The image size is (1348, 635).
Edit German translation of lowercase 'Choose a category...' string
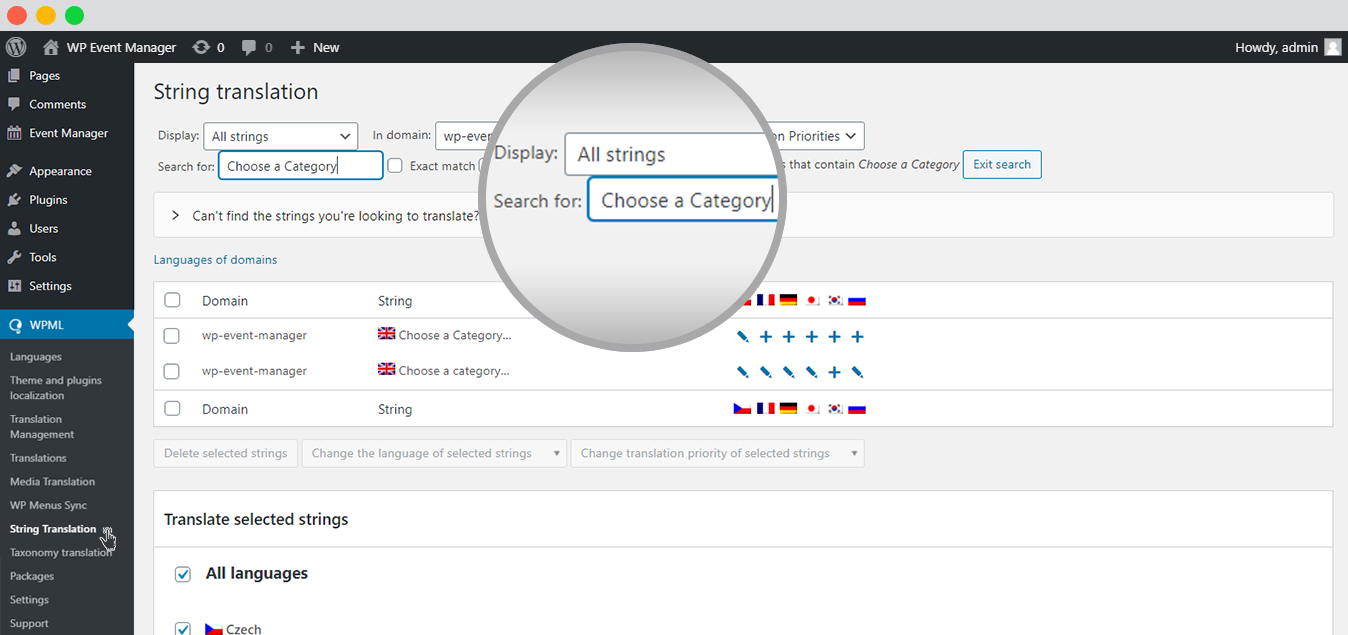(x=789, y=372)
